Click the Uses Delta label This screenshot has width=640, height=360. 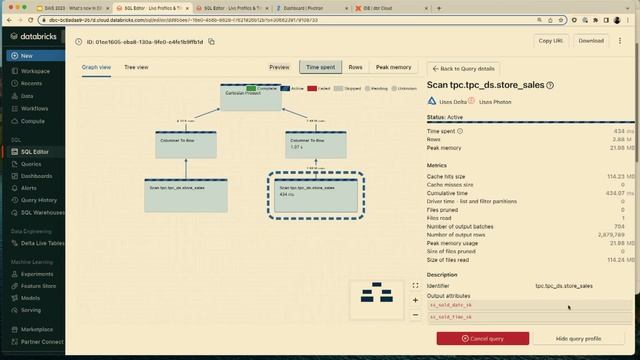click(452, 102)
